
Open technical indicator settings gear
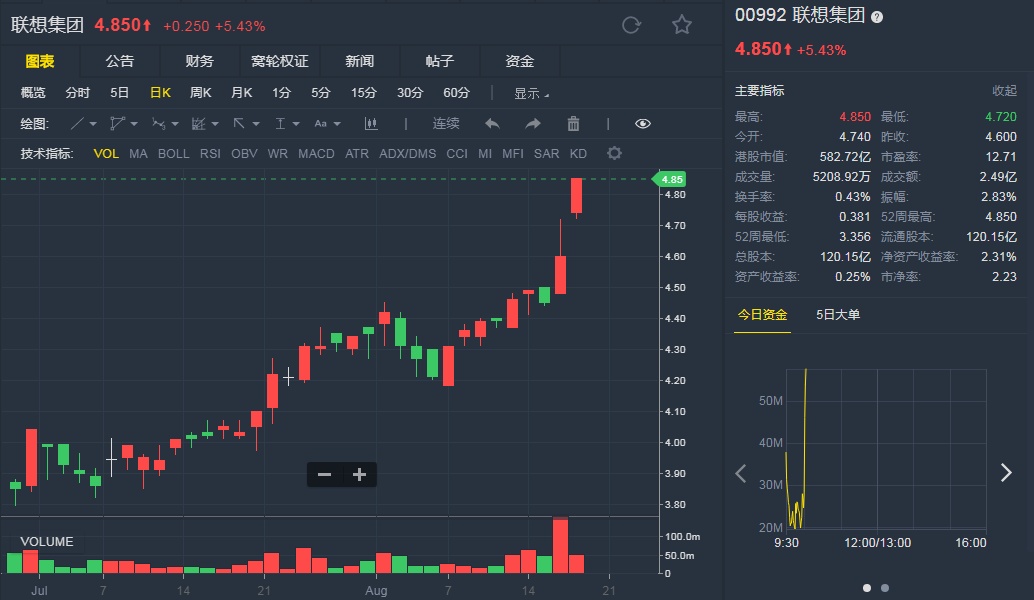(x=614, y=153)
